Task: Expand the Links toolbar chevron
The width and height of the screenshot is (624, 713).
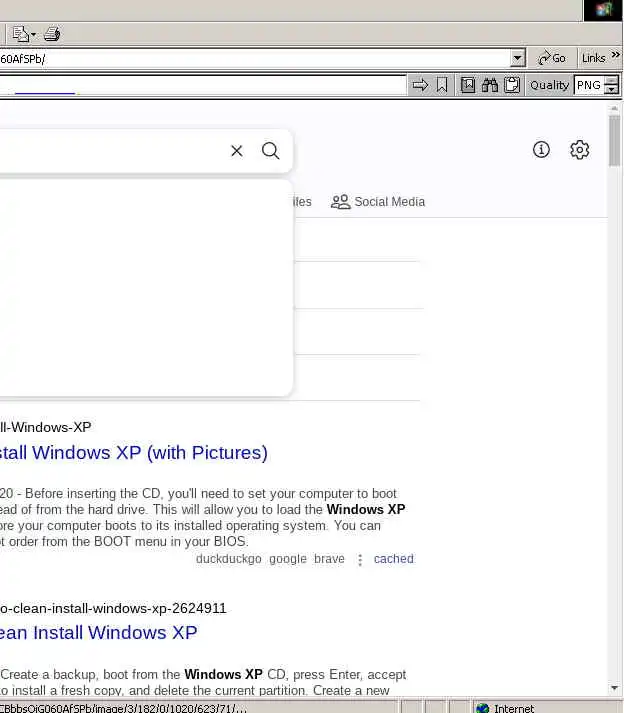Action: [x=615, y=55]
